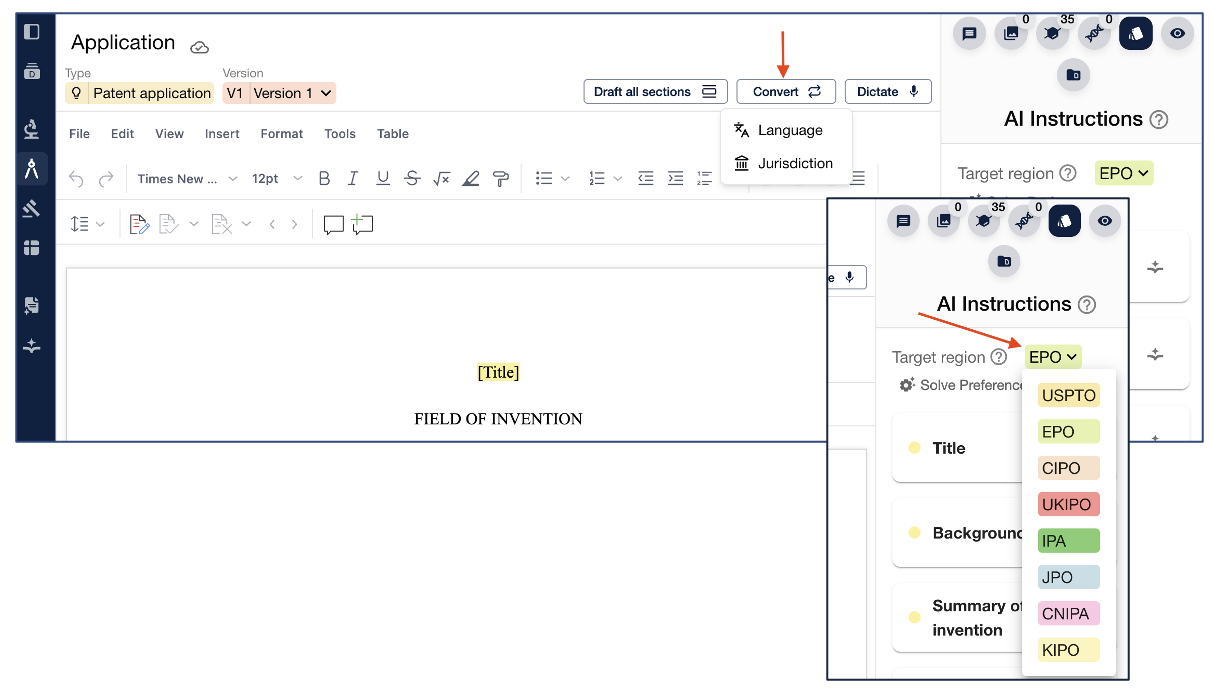Viewport: 1214px width, 692px height.
Task: Click the cloud saved icon beside Application title
Action: click(x=200, y=47)
